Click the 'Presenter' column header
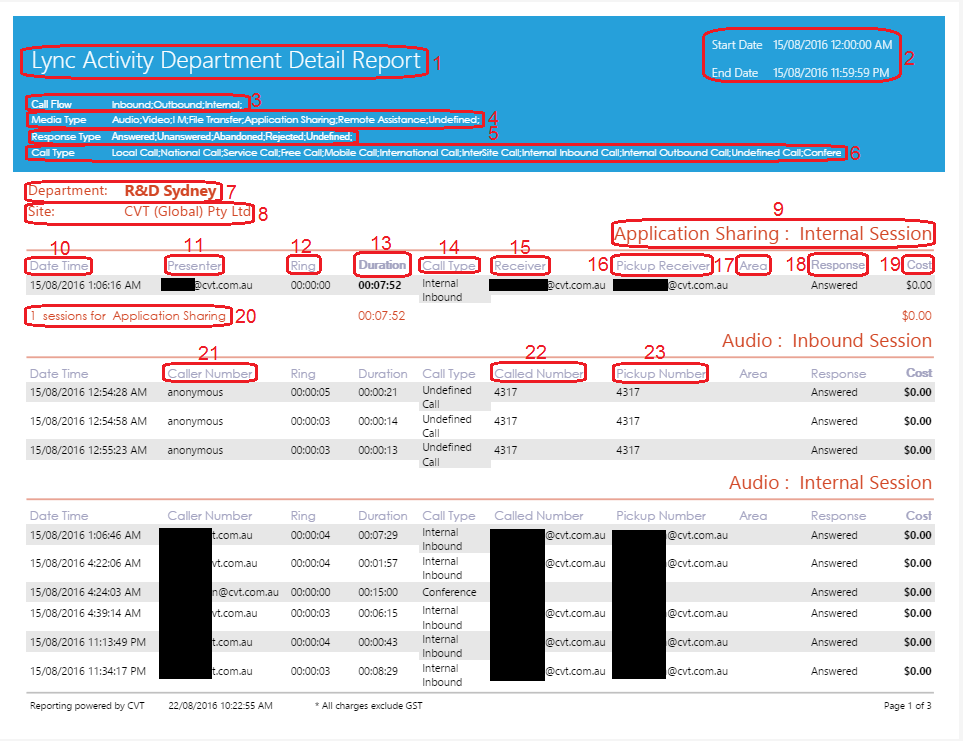 pyautogui.click(x=194, y=266)
